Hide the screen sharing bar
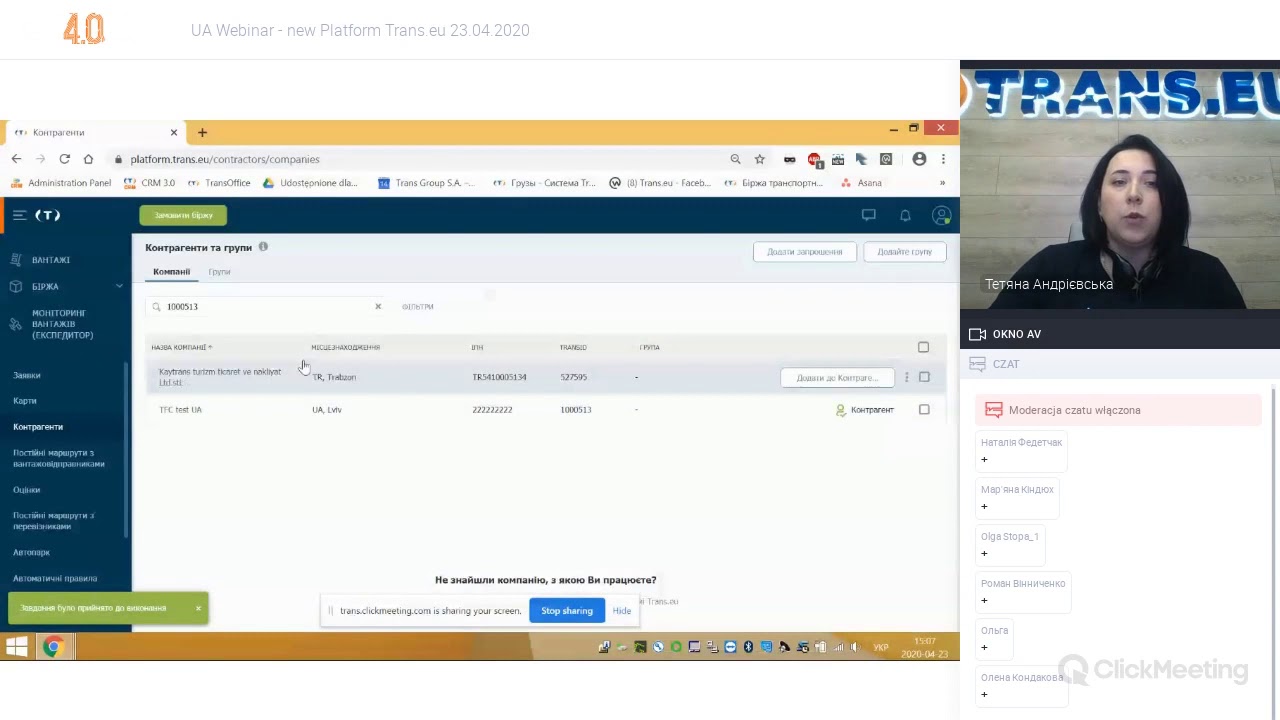This screenshot has height=720, width=1280. (x=622, y=611)
